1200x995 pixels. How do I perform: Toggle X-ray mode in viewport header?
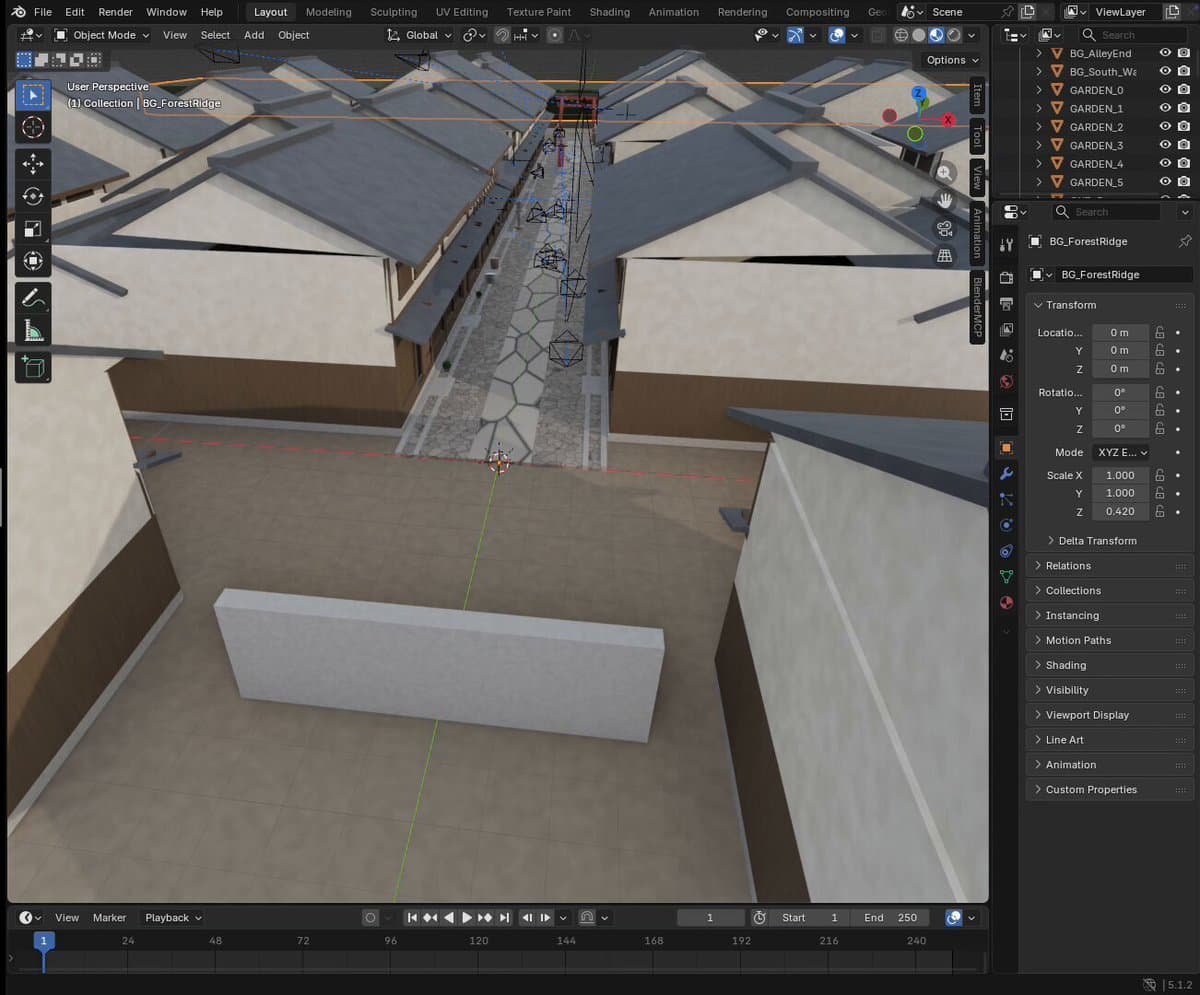878,35
